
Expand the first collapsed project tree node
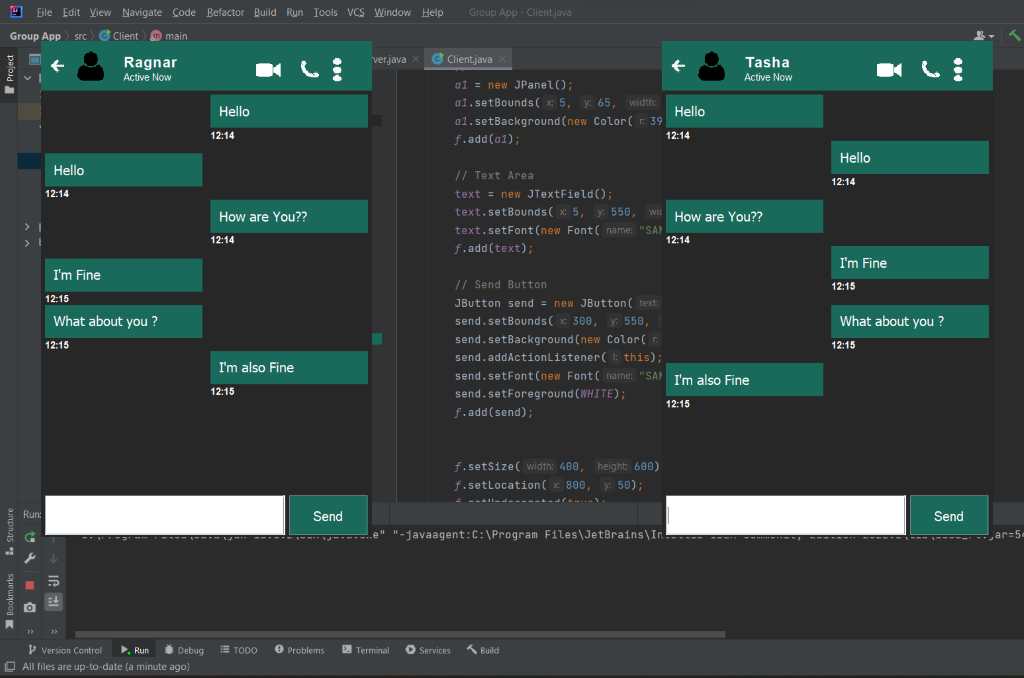click(27, 227)
